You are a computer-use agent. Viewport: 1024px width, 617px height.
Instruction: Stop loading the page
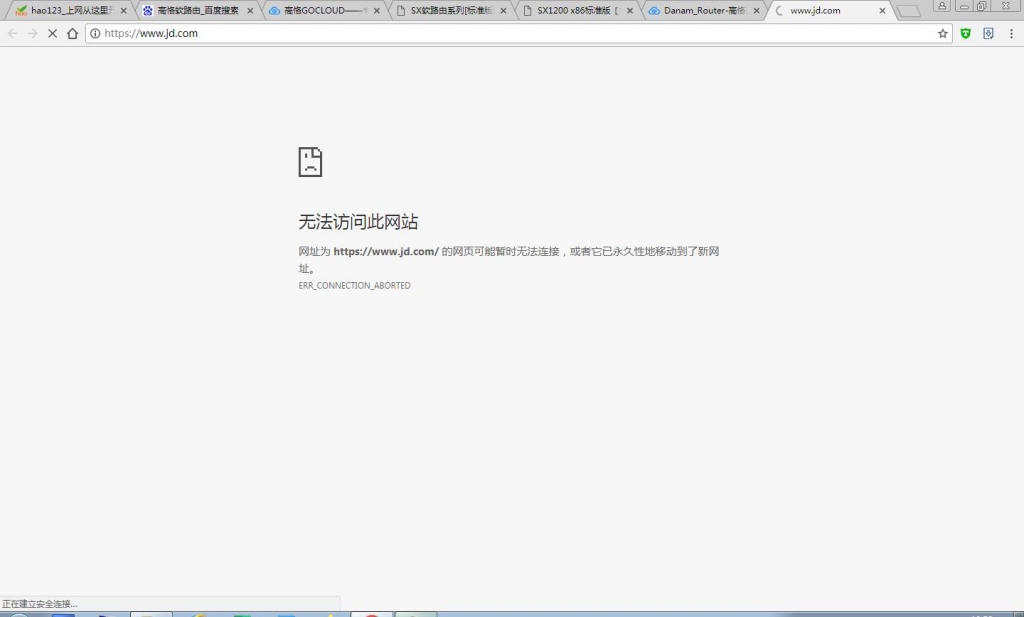(x=53, y=33)
